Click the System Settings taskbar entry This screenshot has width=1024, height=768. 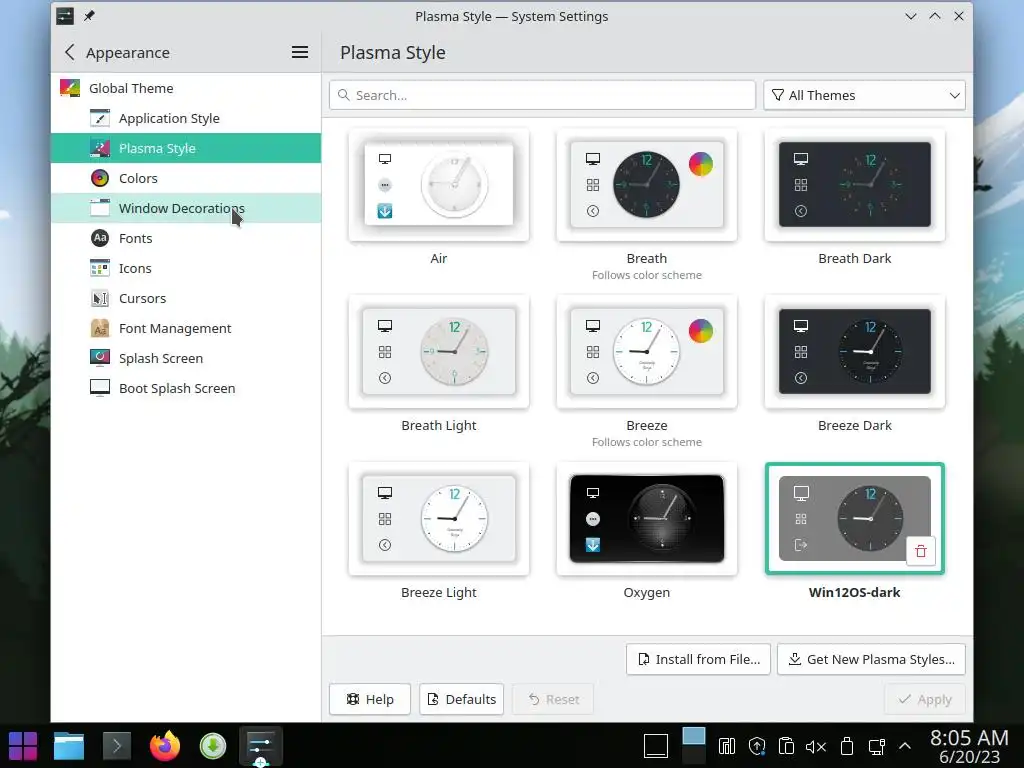click(x=261, y=746)
